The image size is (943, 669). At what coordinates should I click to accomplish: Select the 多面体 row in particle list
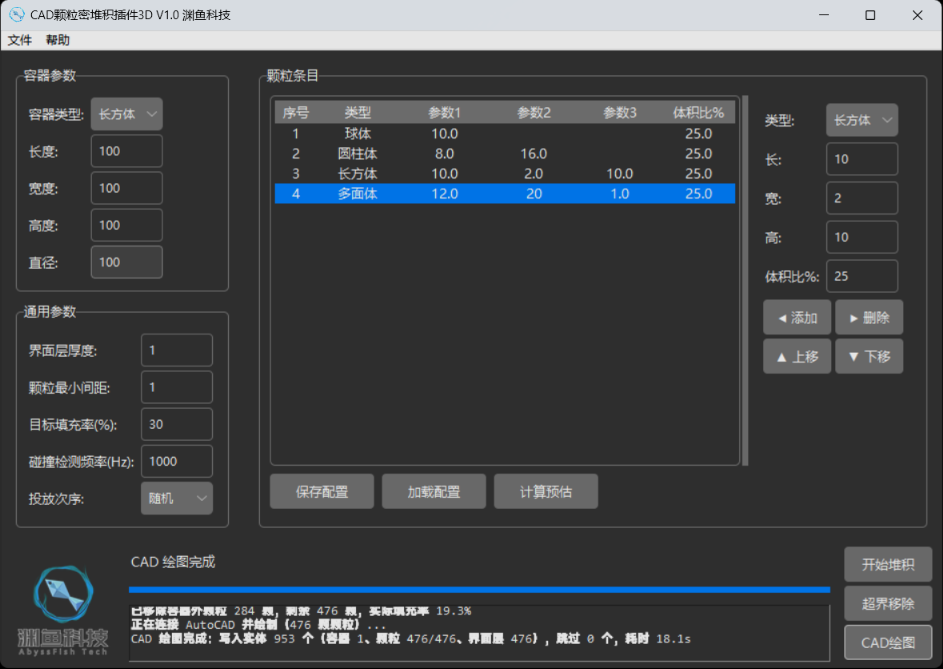(x=505, y=194)
